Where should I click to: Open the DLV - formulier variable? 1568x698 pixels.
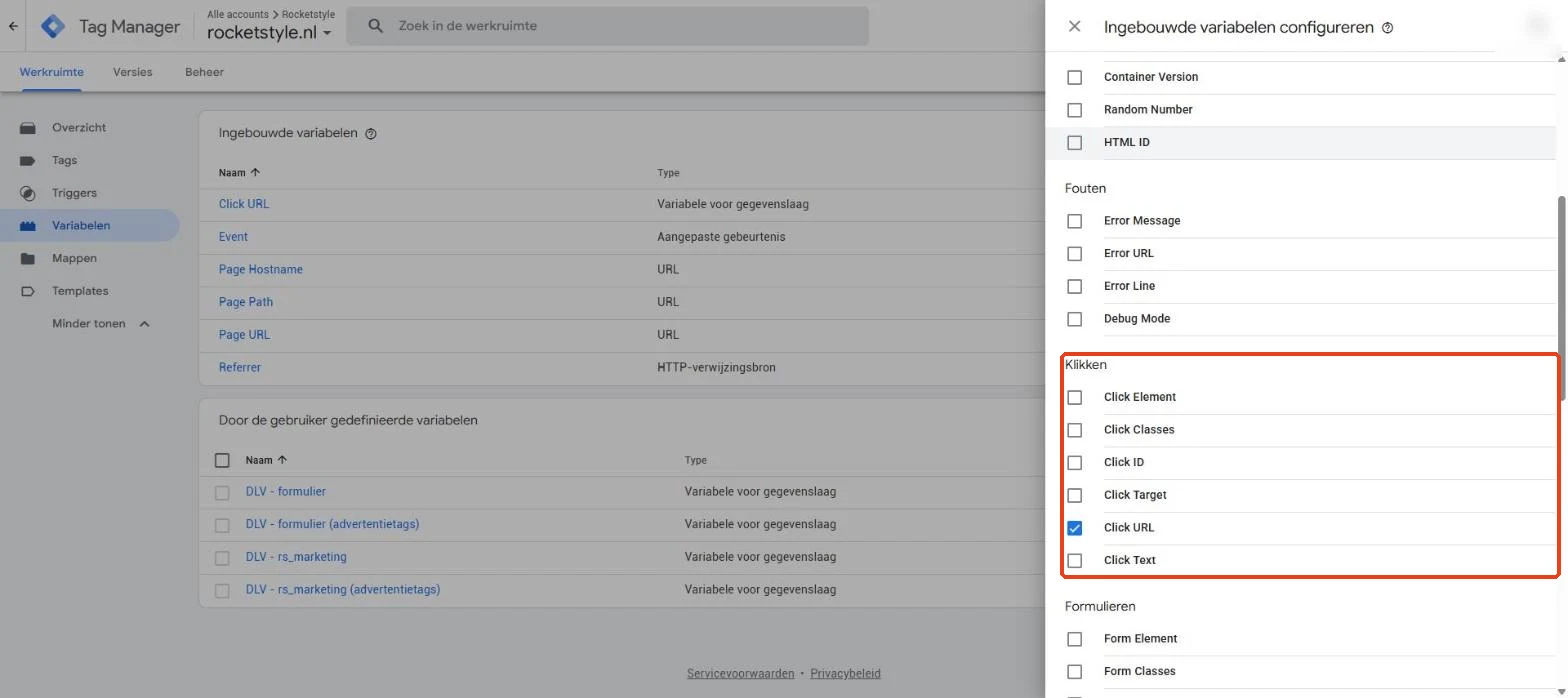(286, 492)
